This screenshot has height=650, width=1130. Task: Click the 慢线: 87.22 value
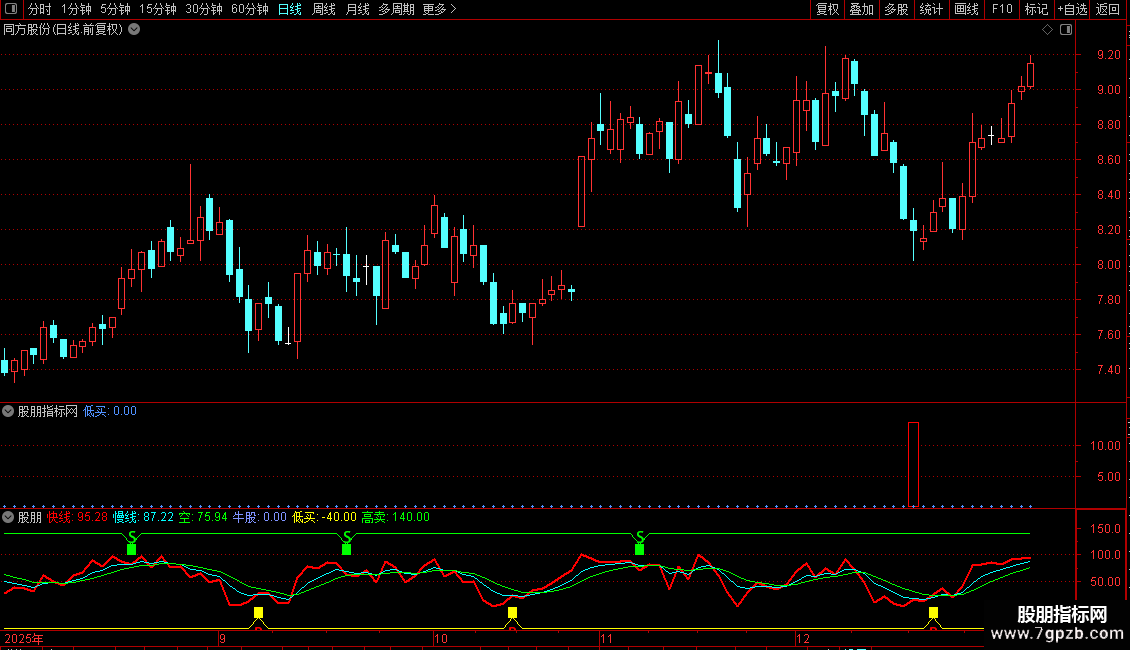(x=143, y=517)
